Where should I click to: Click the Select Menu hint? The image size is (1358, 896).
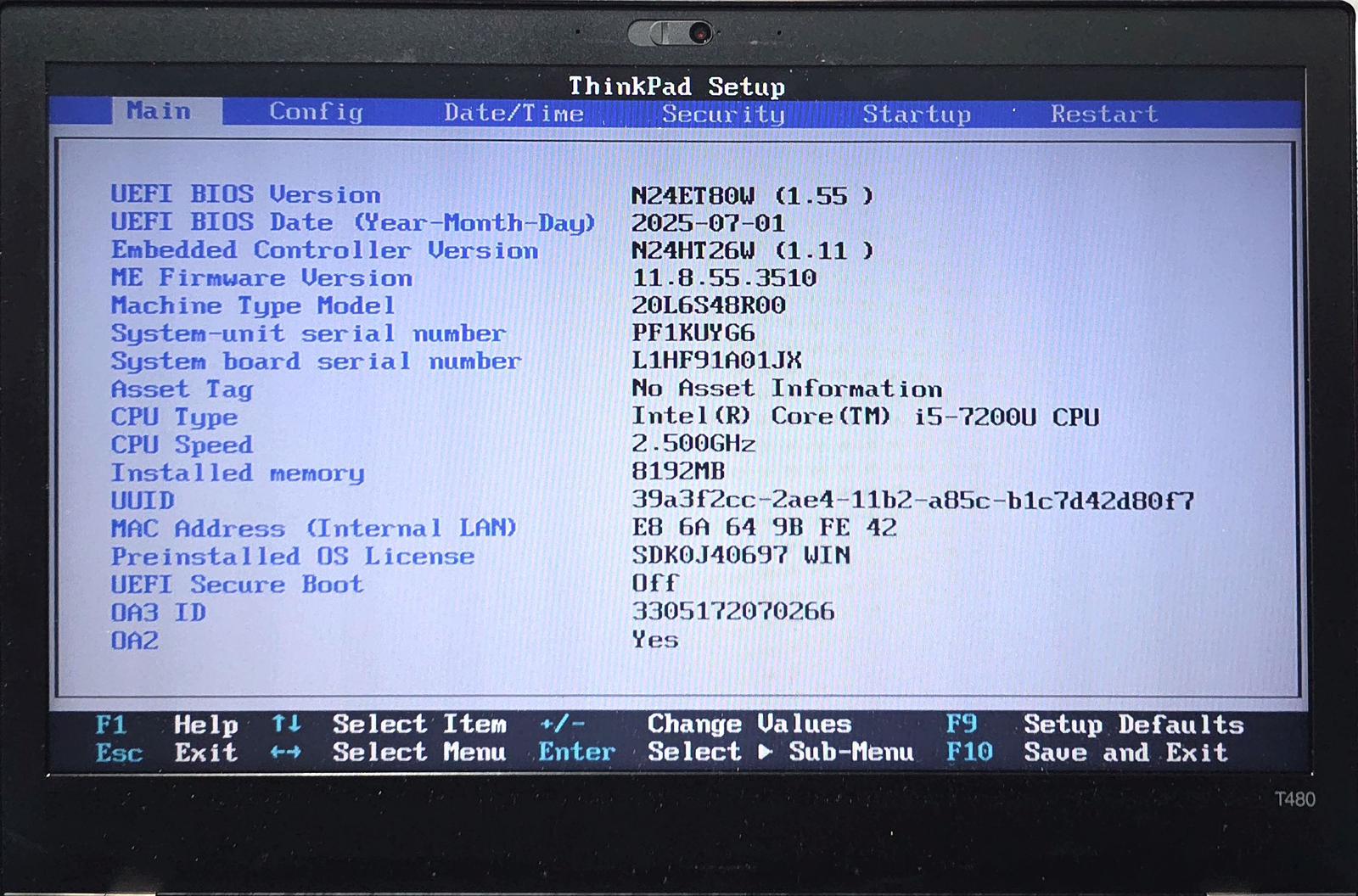coord(419,752)
